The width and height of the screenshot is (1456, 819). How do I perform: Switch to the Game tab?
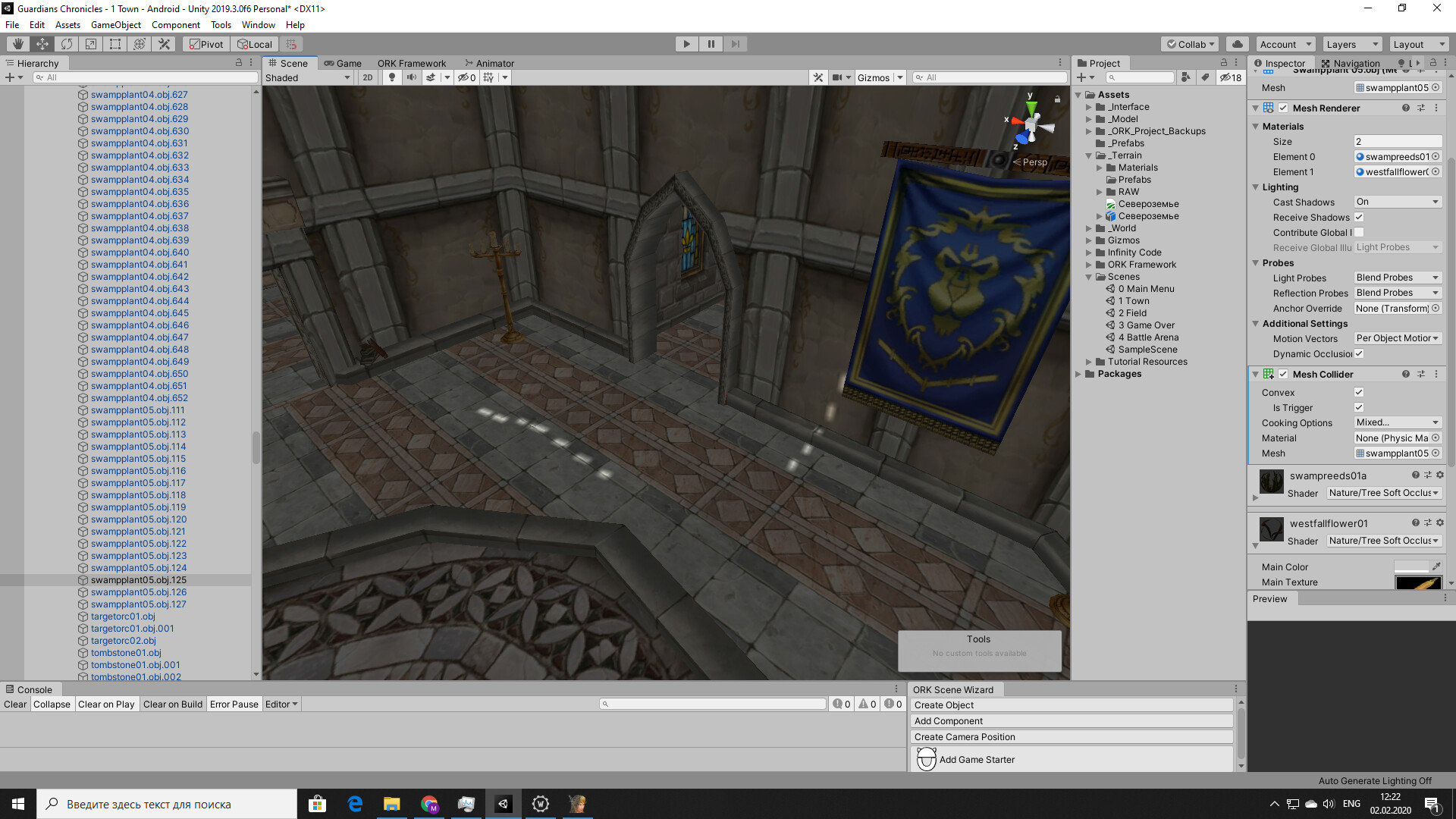click(x=344, y=63)
